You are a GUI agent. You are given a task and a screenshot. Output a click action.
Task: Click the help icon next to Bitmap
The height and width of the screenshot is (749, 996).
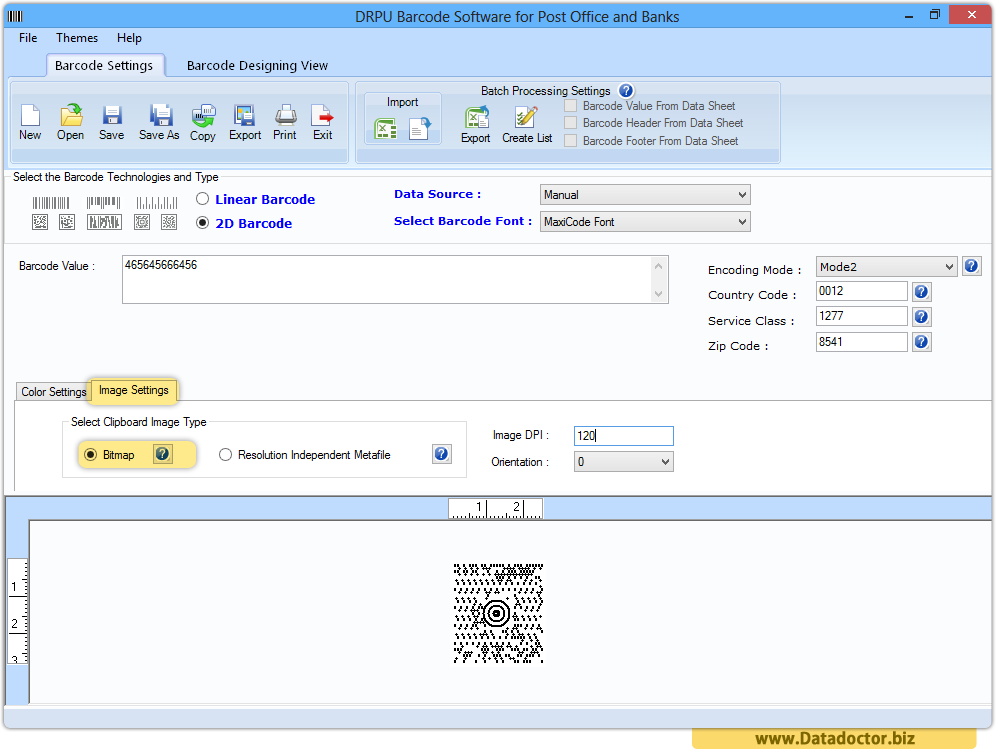pyautogui.click(x=163, y=454)
